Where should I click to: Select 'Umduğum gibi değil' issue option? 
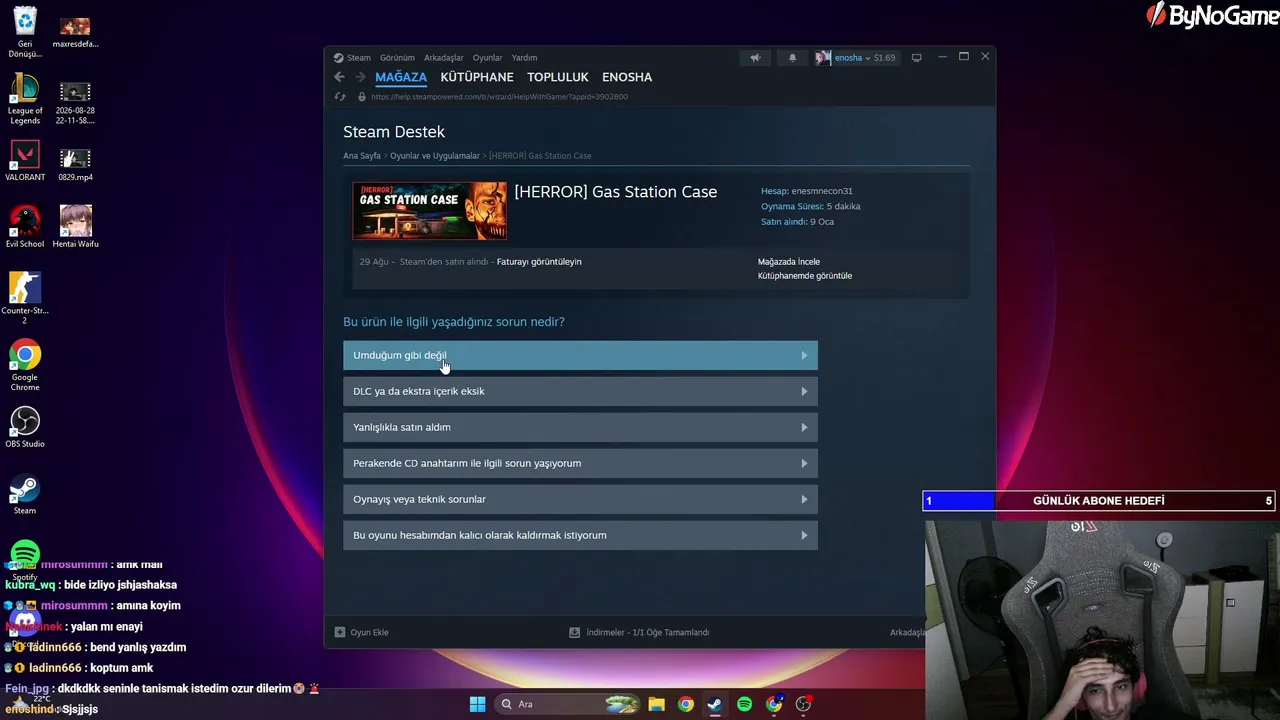(580, 355)
